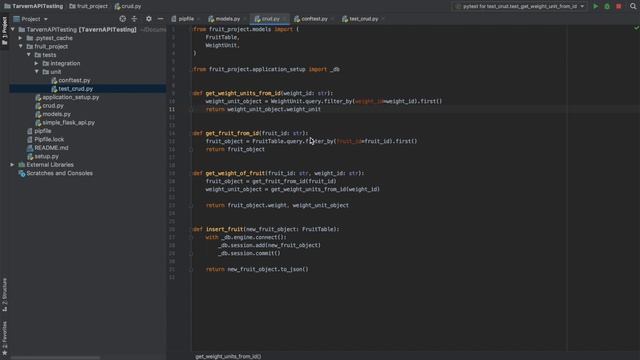640x360 pixels.
Task: Open setup.py in the project tree
Action: pyautogui.click(x=46, y=156)
